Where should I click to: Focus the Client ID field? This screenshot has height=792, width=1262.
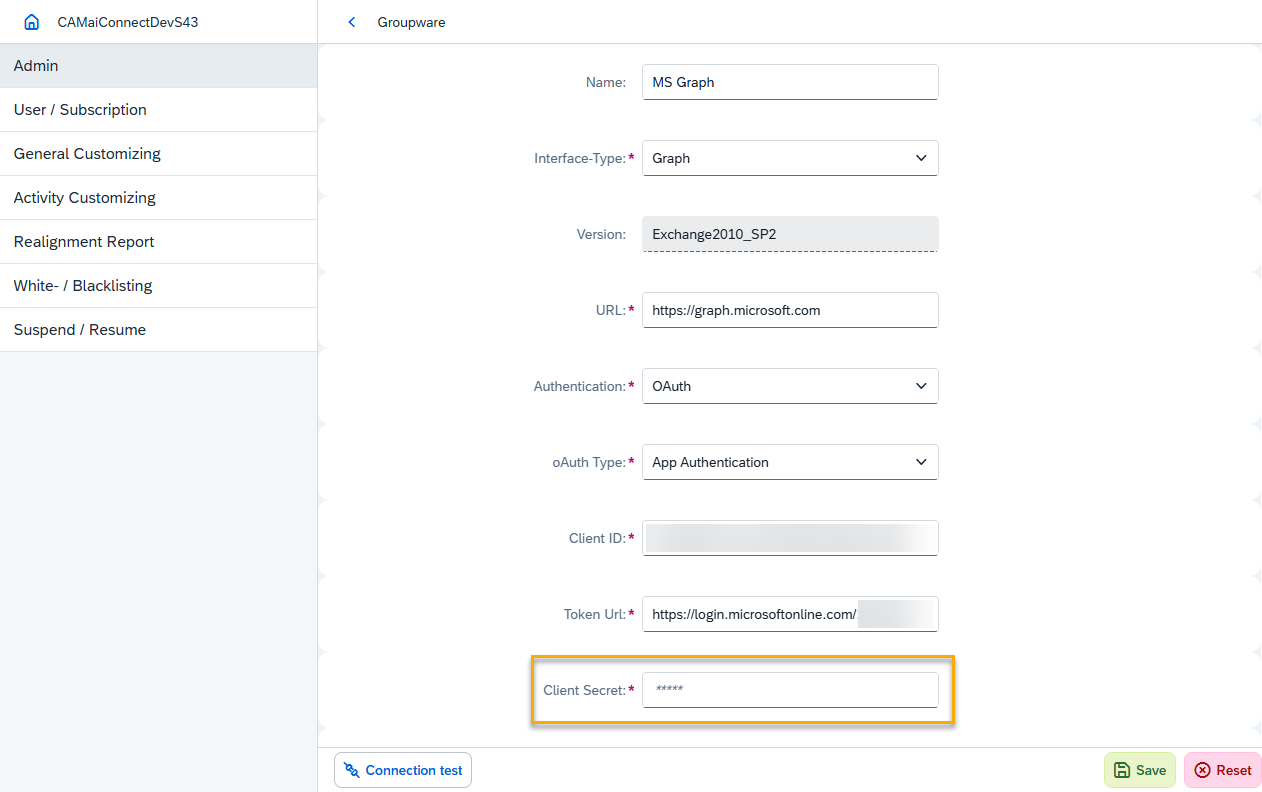coord(790,538)
